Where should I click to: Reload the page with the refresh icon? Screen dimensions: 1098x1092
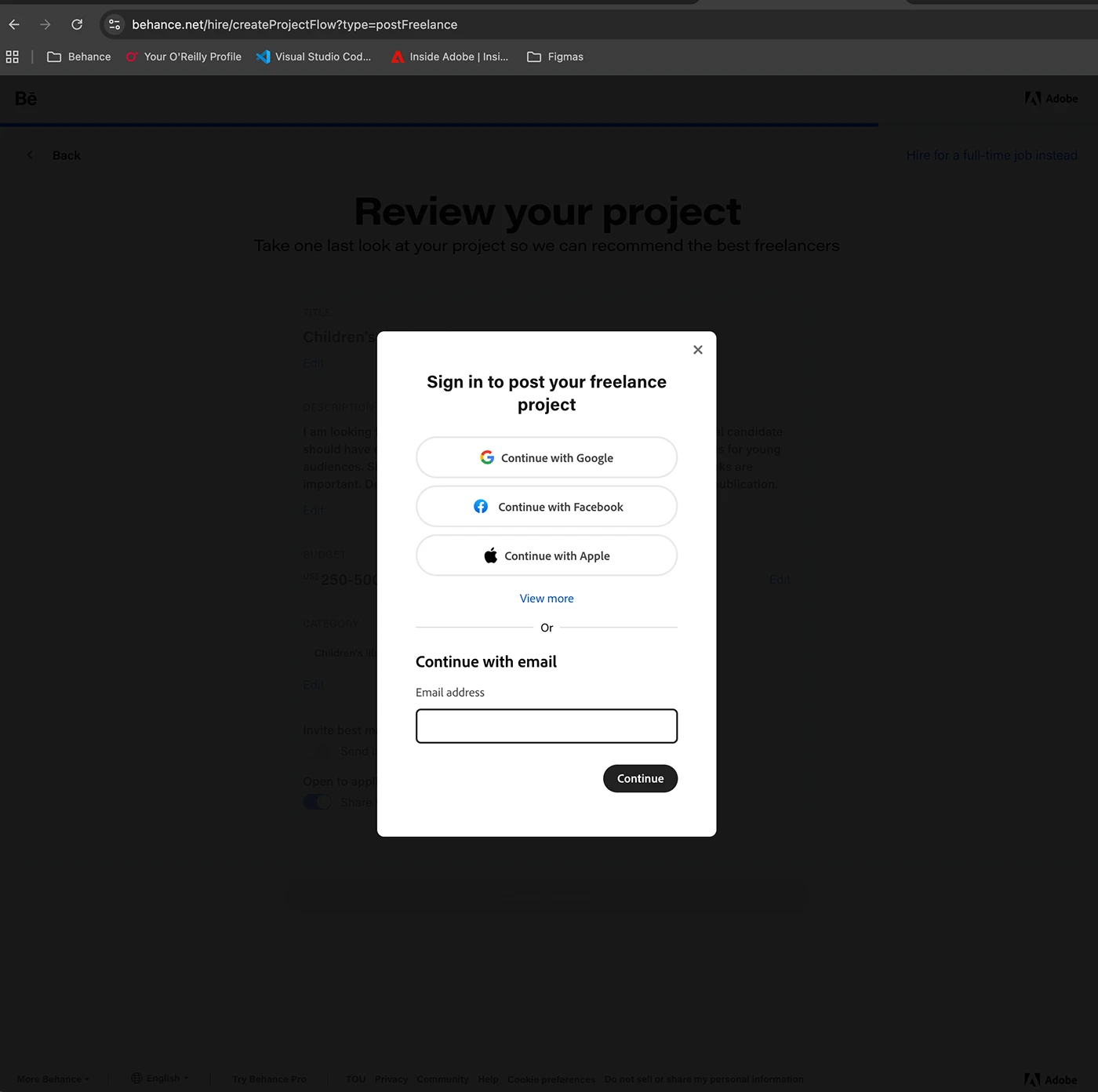click(77, 24)
